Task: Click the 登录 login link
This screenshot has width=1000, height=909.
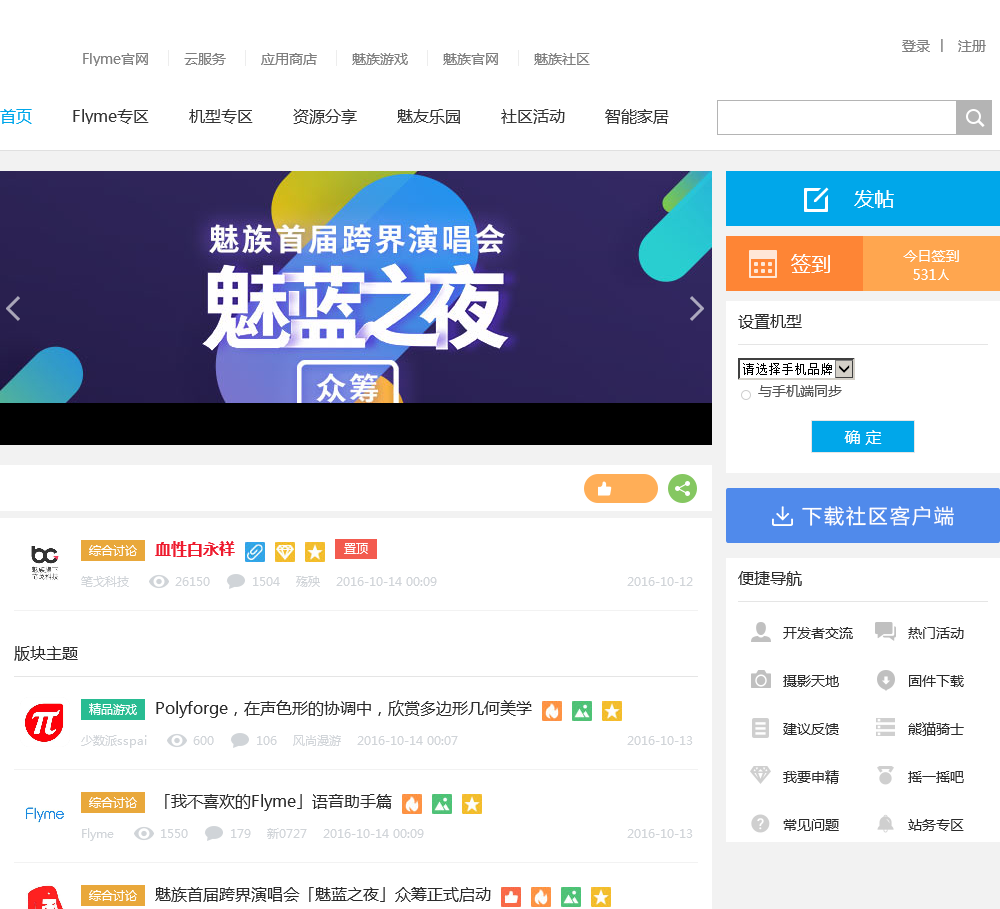Action: tap(916, 46)
